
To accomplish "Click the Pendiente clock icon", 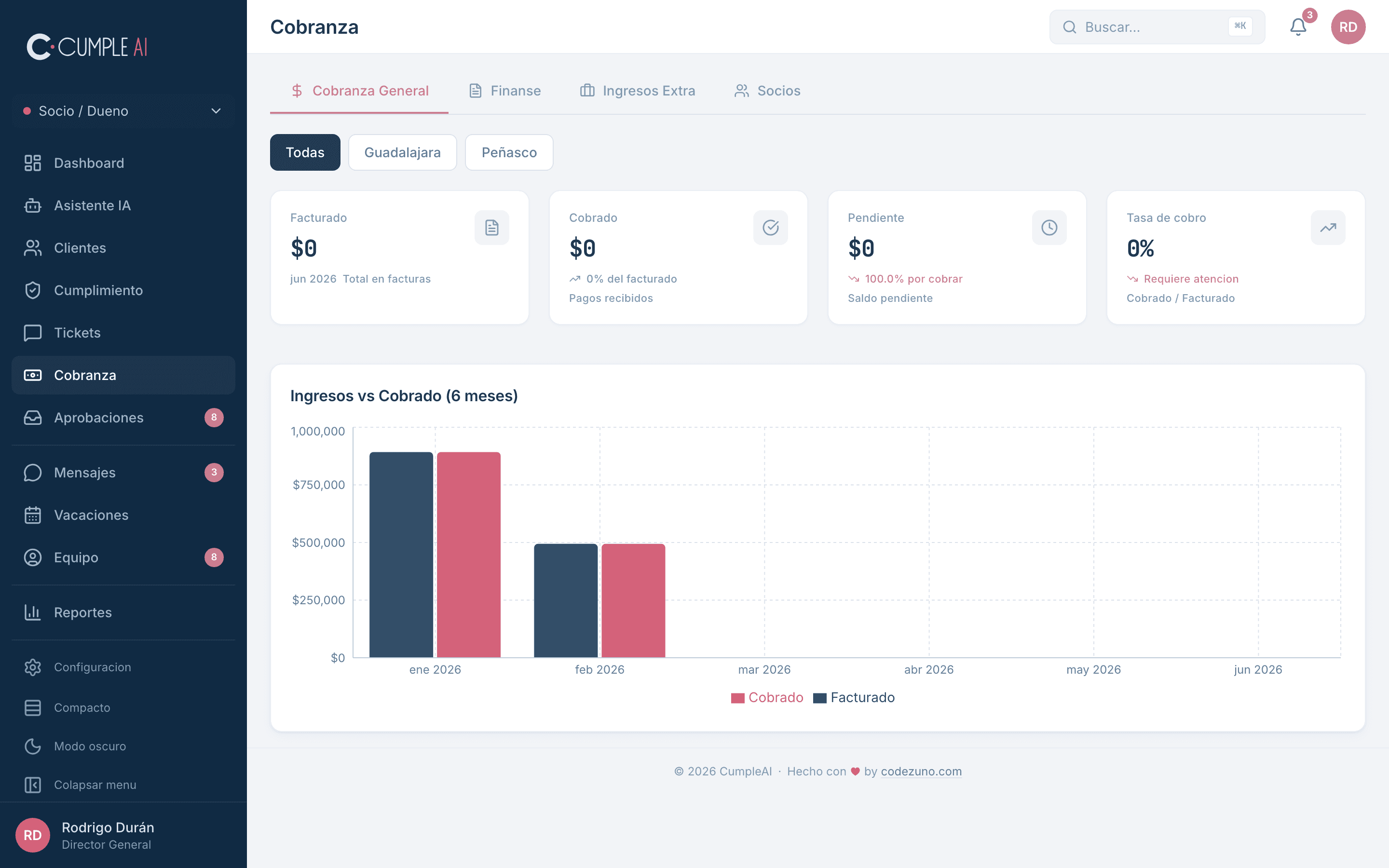I will 1049,228.
